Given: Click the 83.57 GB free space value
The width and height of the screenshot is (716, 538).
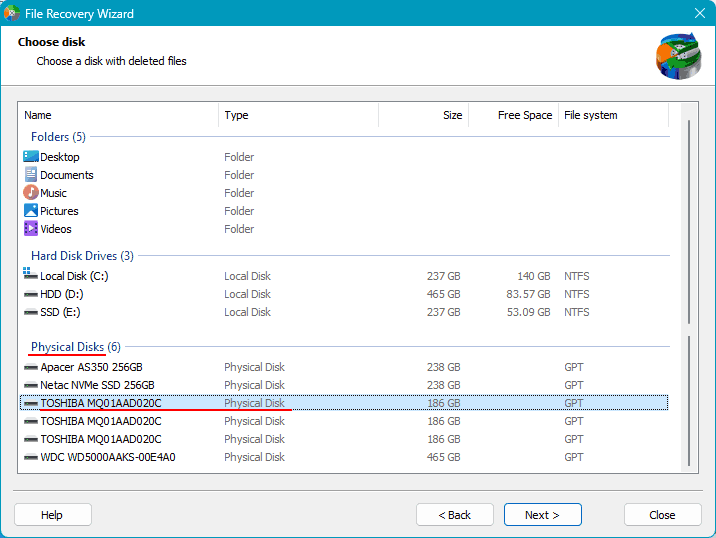Looking at the screenshot, I should (528, 294).
